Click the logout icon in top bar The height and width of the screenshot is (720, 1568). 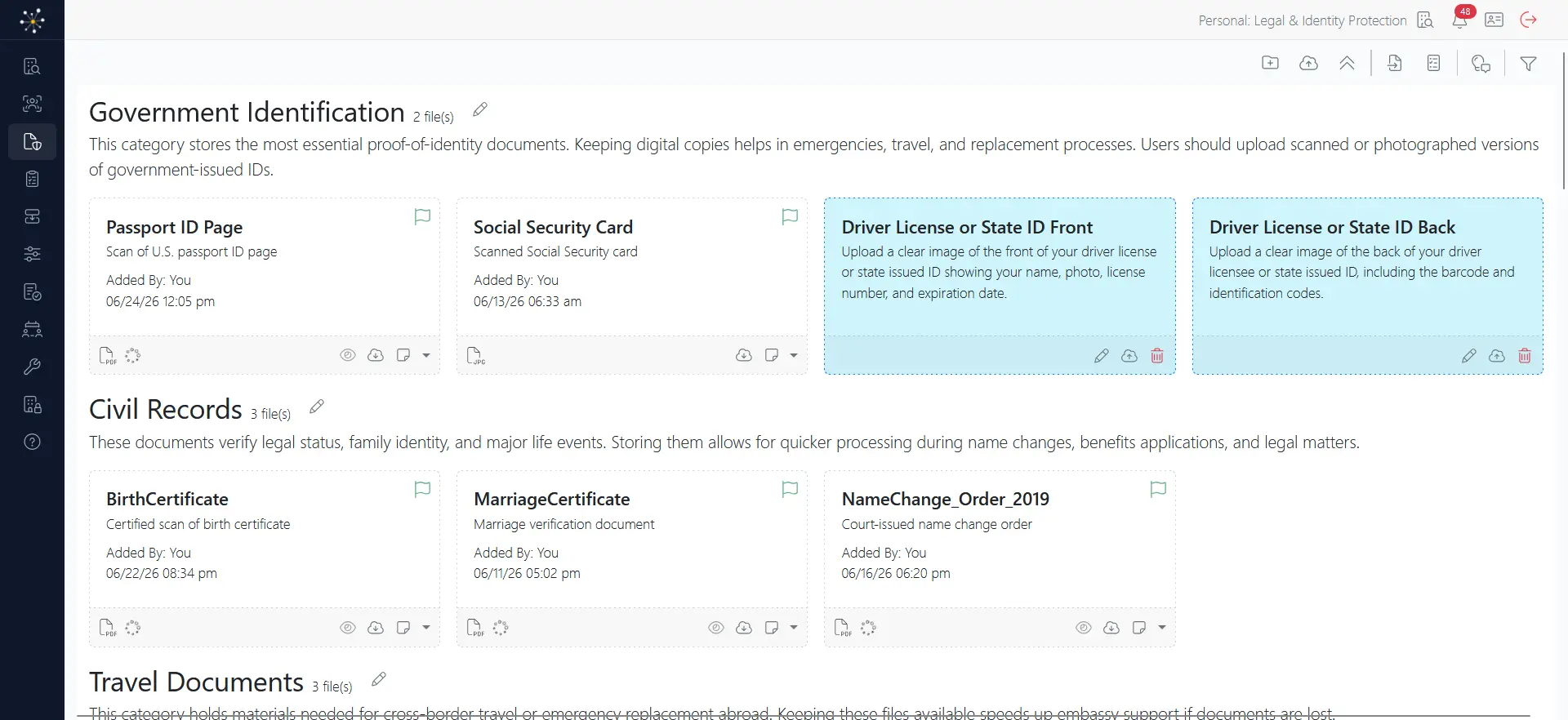[x=1529, y=20]
